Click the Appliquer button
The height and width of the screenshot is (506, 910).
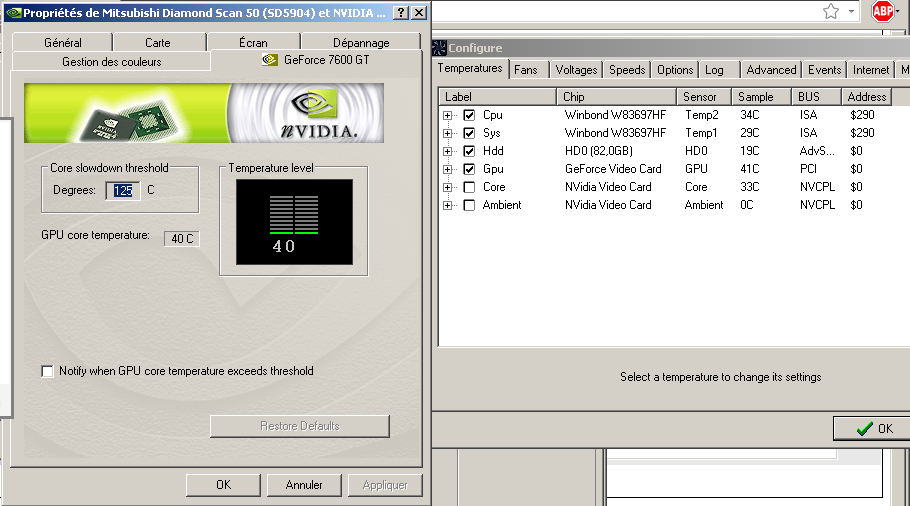[x=385, y=485]
